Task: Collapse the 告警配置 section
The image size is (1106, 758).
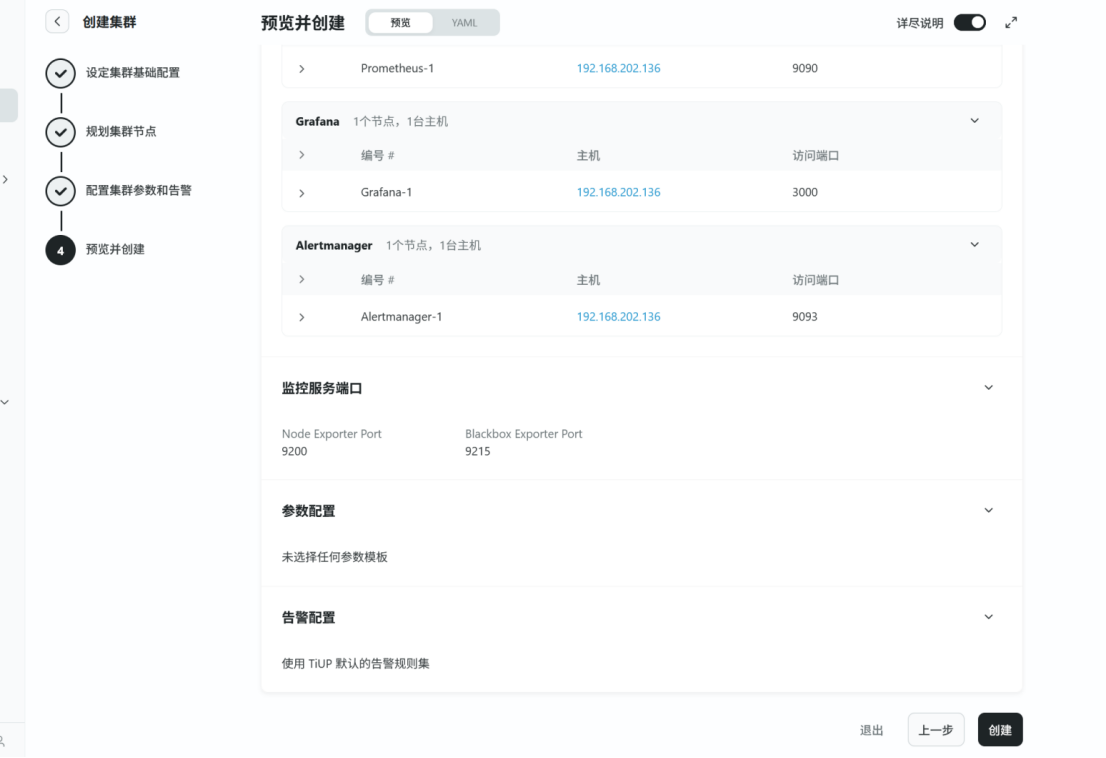Action: click(989, 618)
